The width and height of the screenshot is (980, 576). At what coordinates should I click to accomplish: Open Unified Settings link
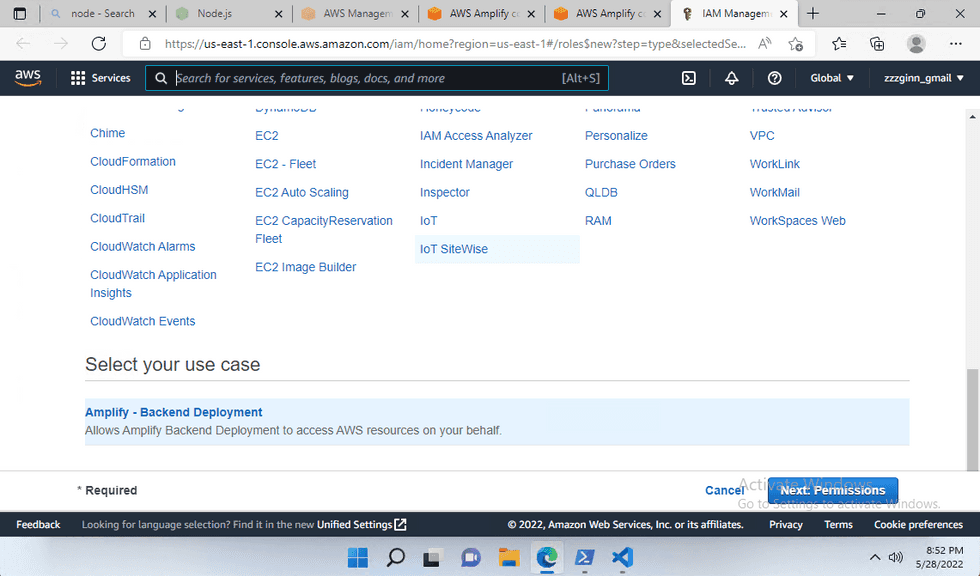(361, 525)
